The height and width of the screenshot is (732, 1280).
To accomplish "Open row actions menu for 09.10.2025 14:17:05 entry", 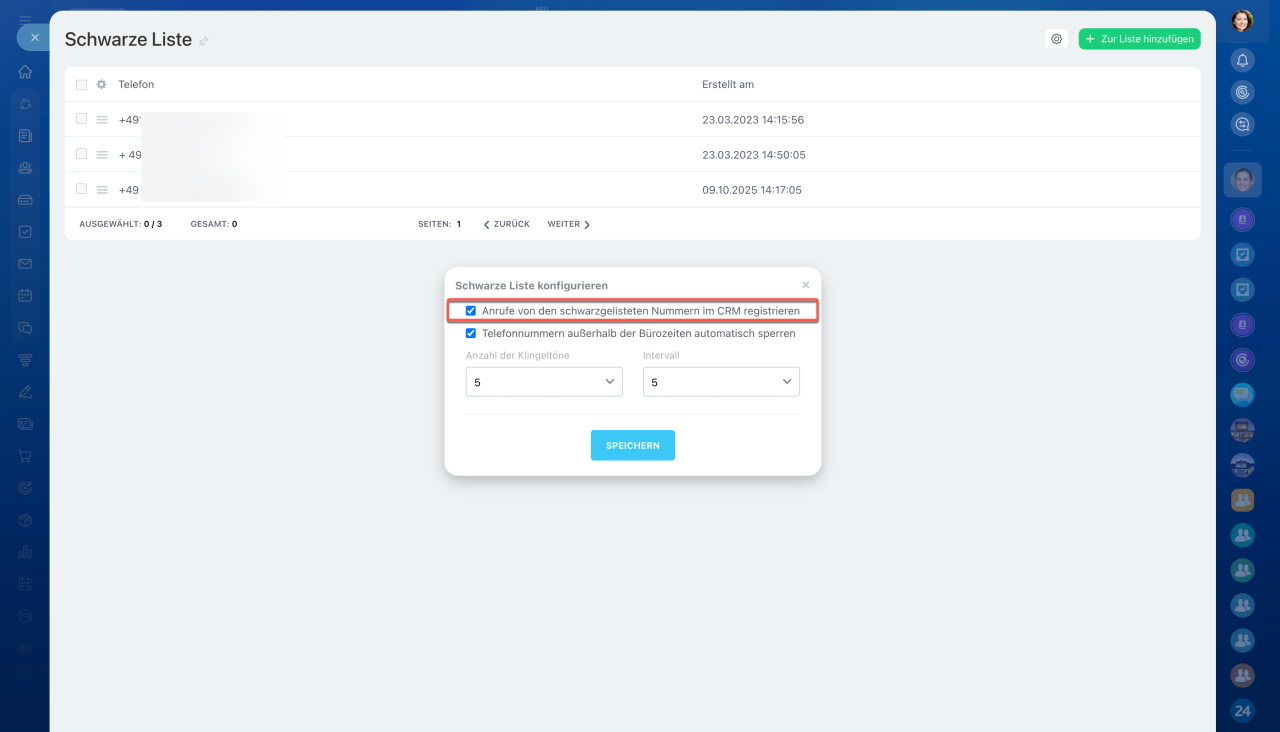I will pyautogui.click(x=101, y=190).
